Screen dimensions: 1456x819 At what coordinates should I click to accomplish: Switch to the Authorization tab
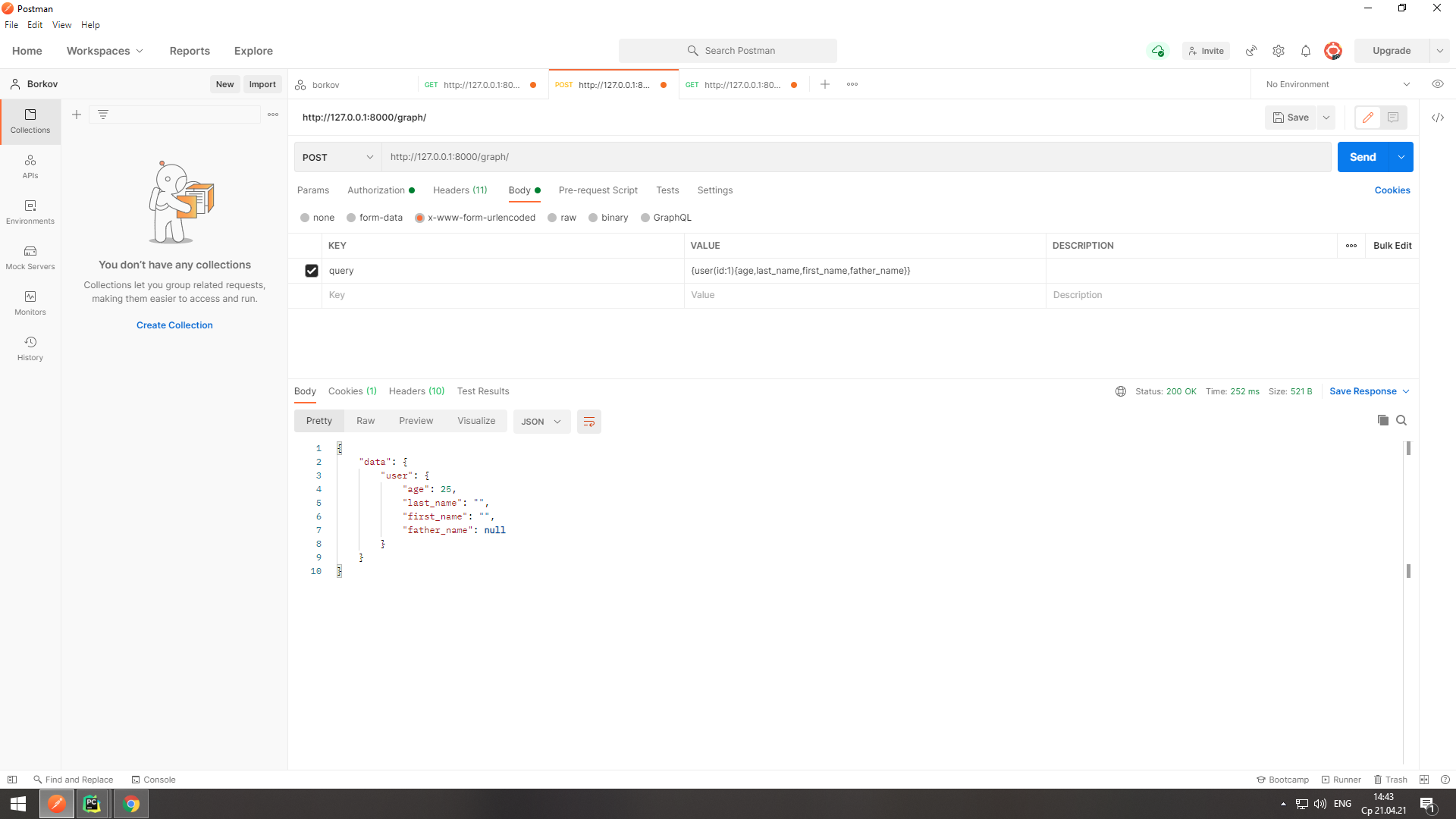coord(376,190)
